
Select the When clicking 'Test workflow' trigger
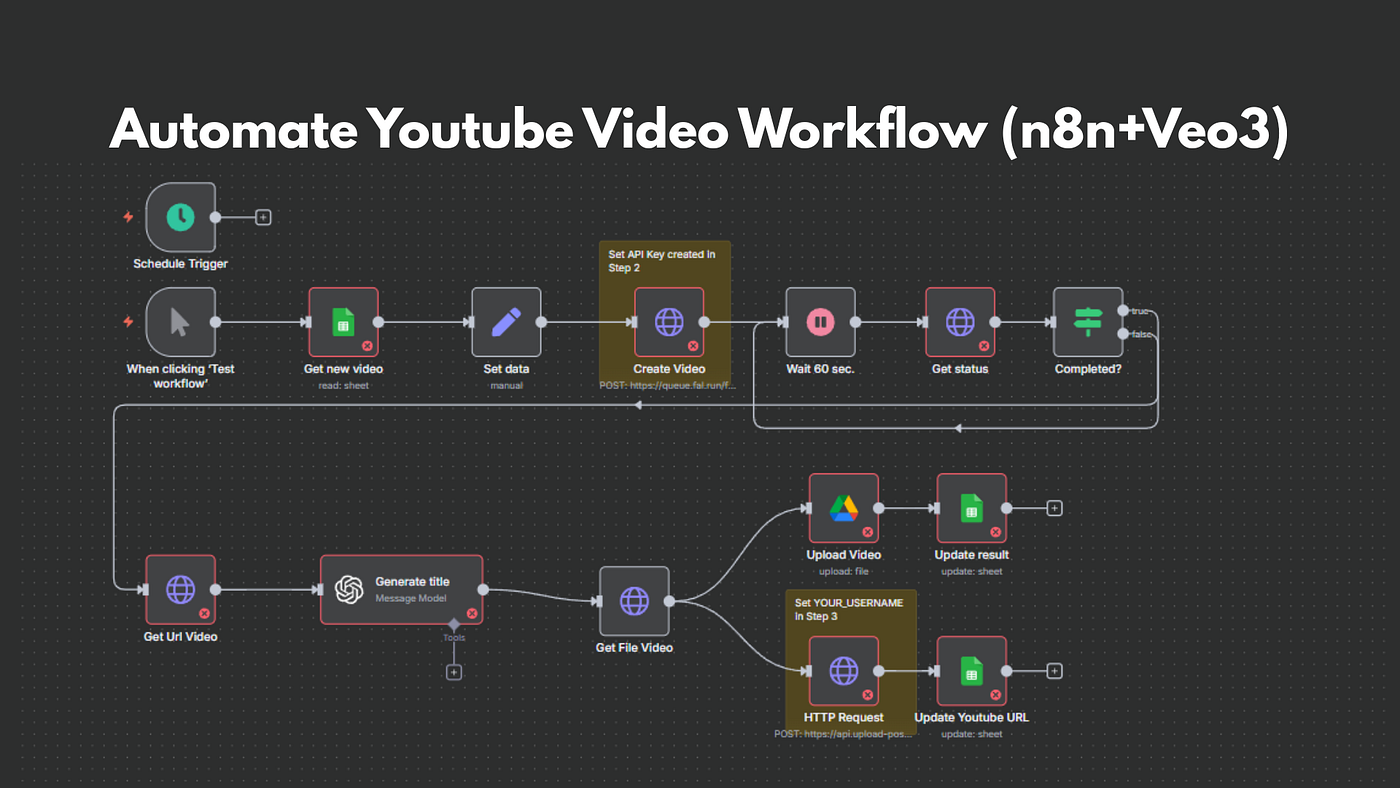coord(180,323)
